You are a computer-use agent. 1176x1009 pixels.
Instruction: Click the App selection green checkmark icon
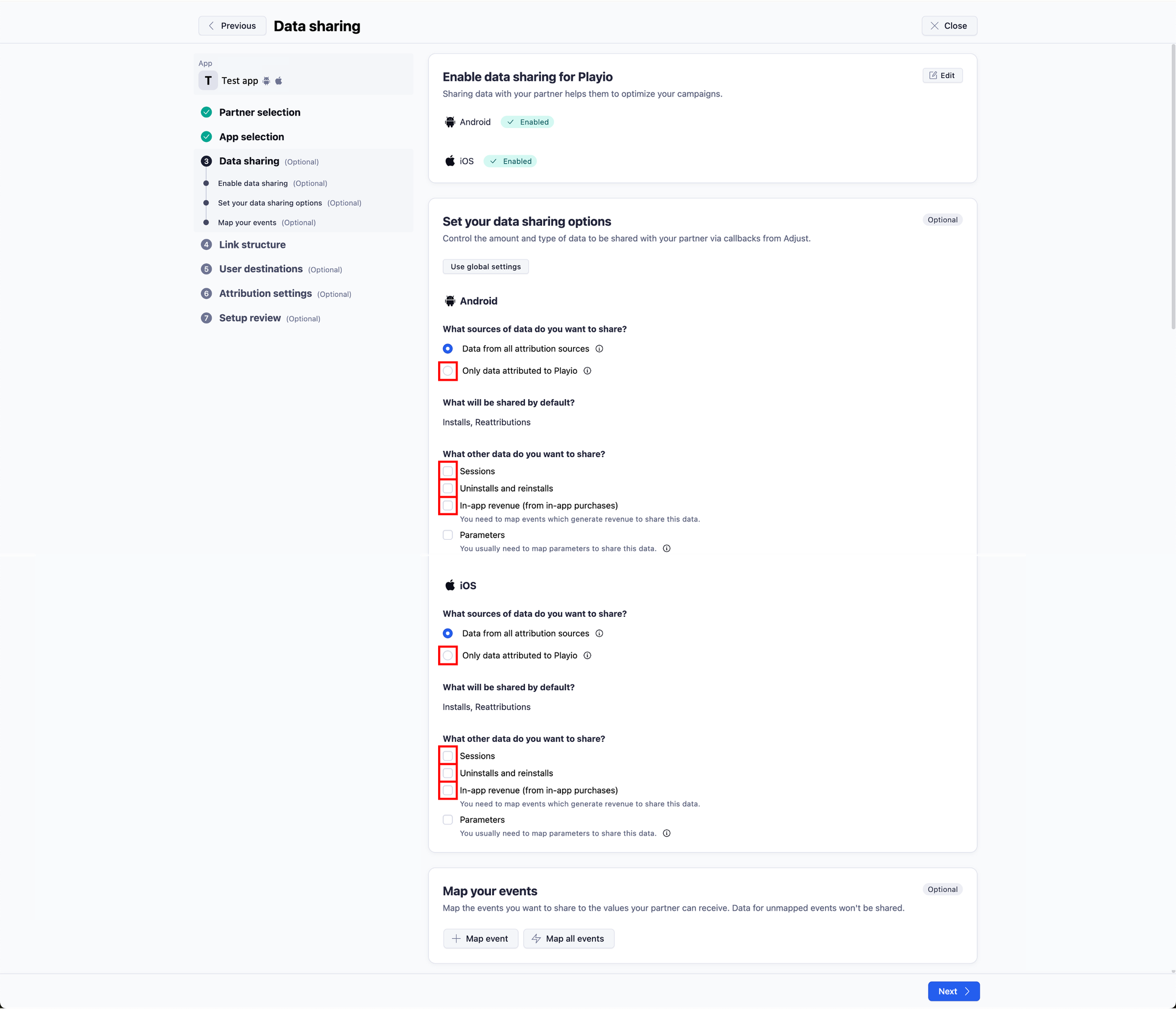point(206,137)
